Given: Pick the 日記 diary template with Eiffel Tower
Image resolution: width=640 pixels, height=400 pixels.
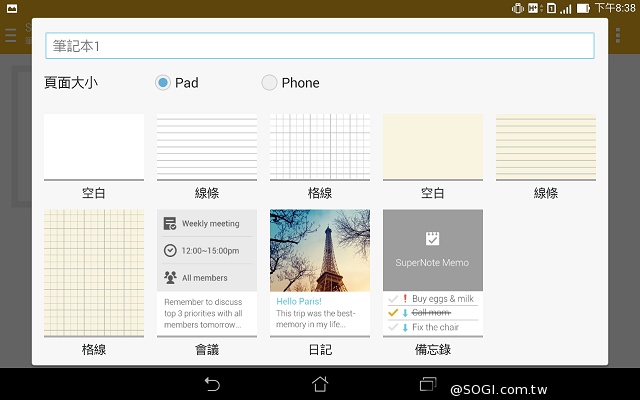Looking at the screenshot, I should pyautogui.click(x=320, y=273).
